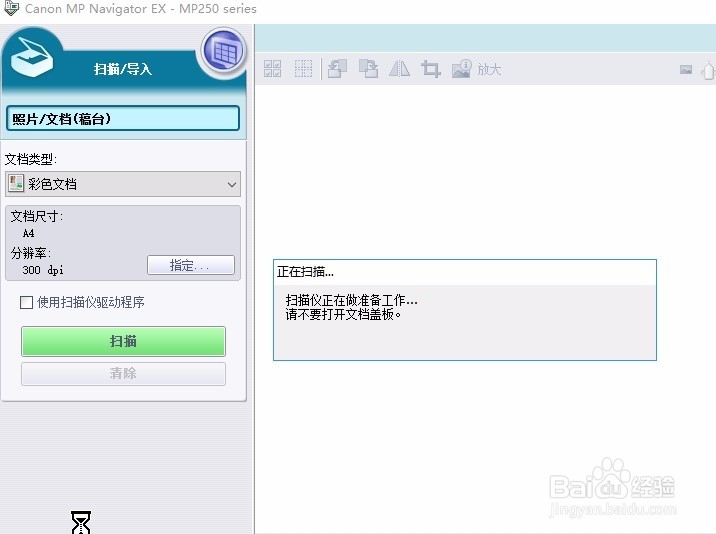Click the A4 document size value

click(28, 233)
